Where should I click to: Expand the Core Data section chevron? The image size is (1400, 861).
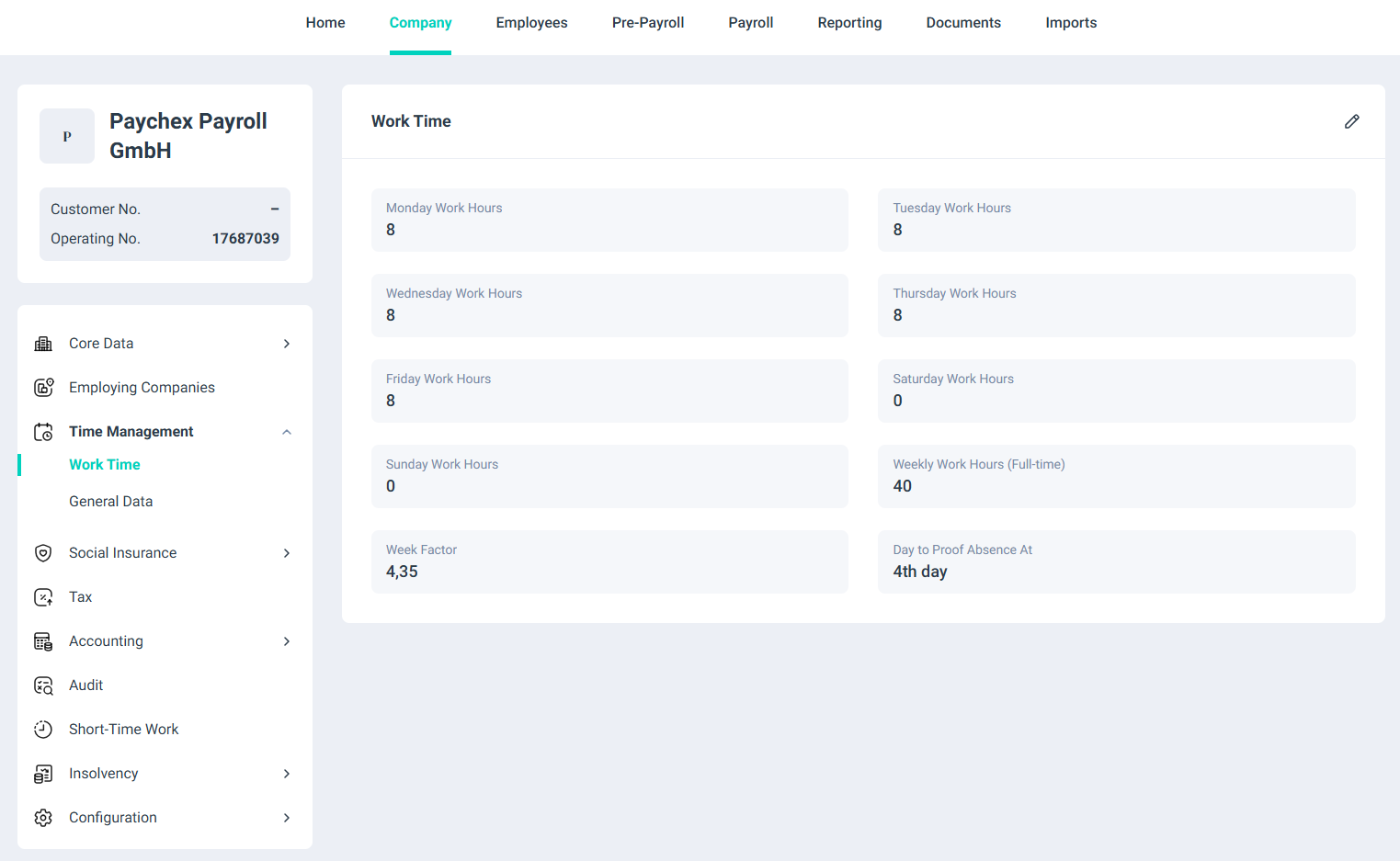tap(287, 344)
